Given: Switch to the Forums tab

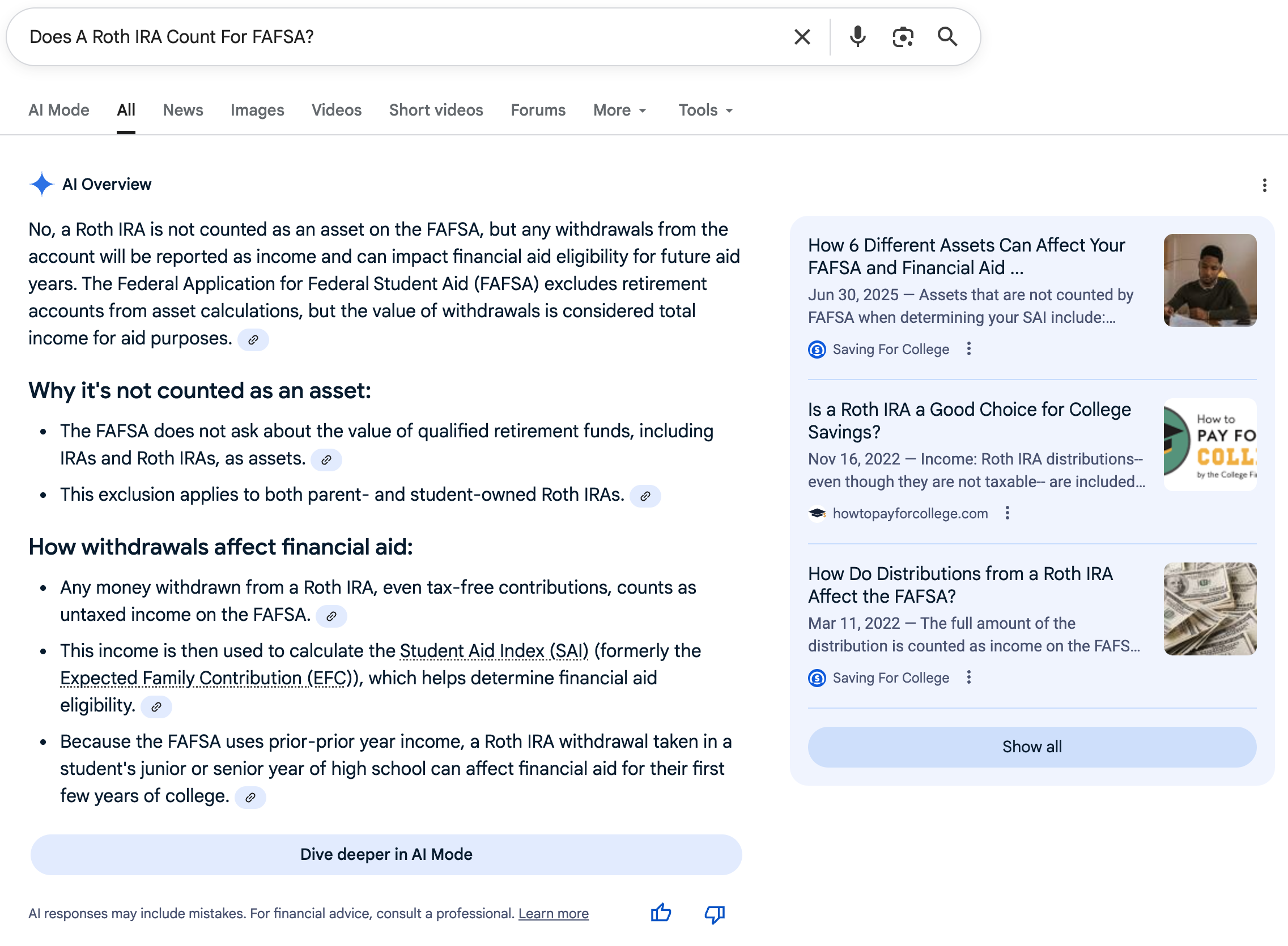Looking at the screenshot, I should 537,110.
